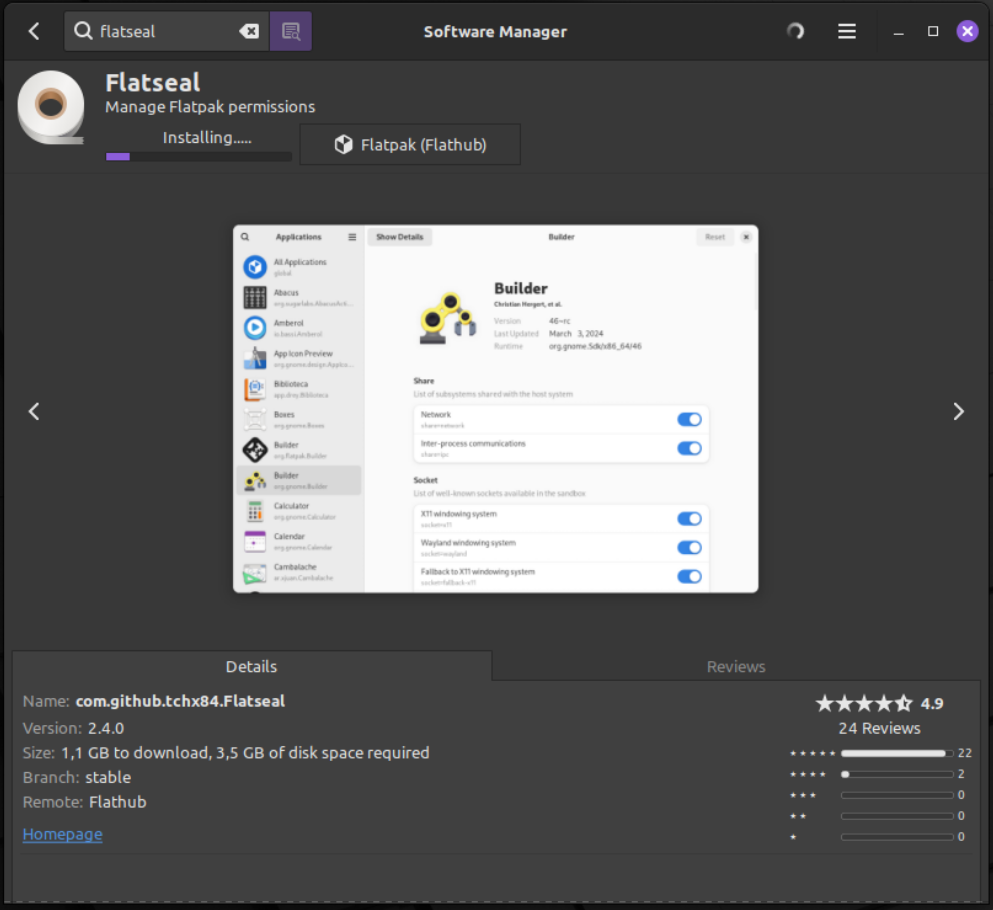The image size is (993, 910).
Task: Toggle the search-in-description button
Action: point(291,31)
